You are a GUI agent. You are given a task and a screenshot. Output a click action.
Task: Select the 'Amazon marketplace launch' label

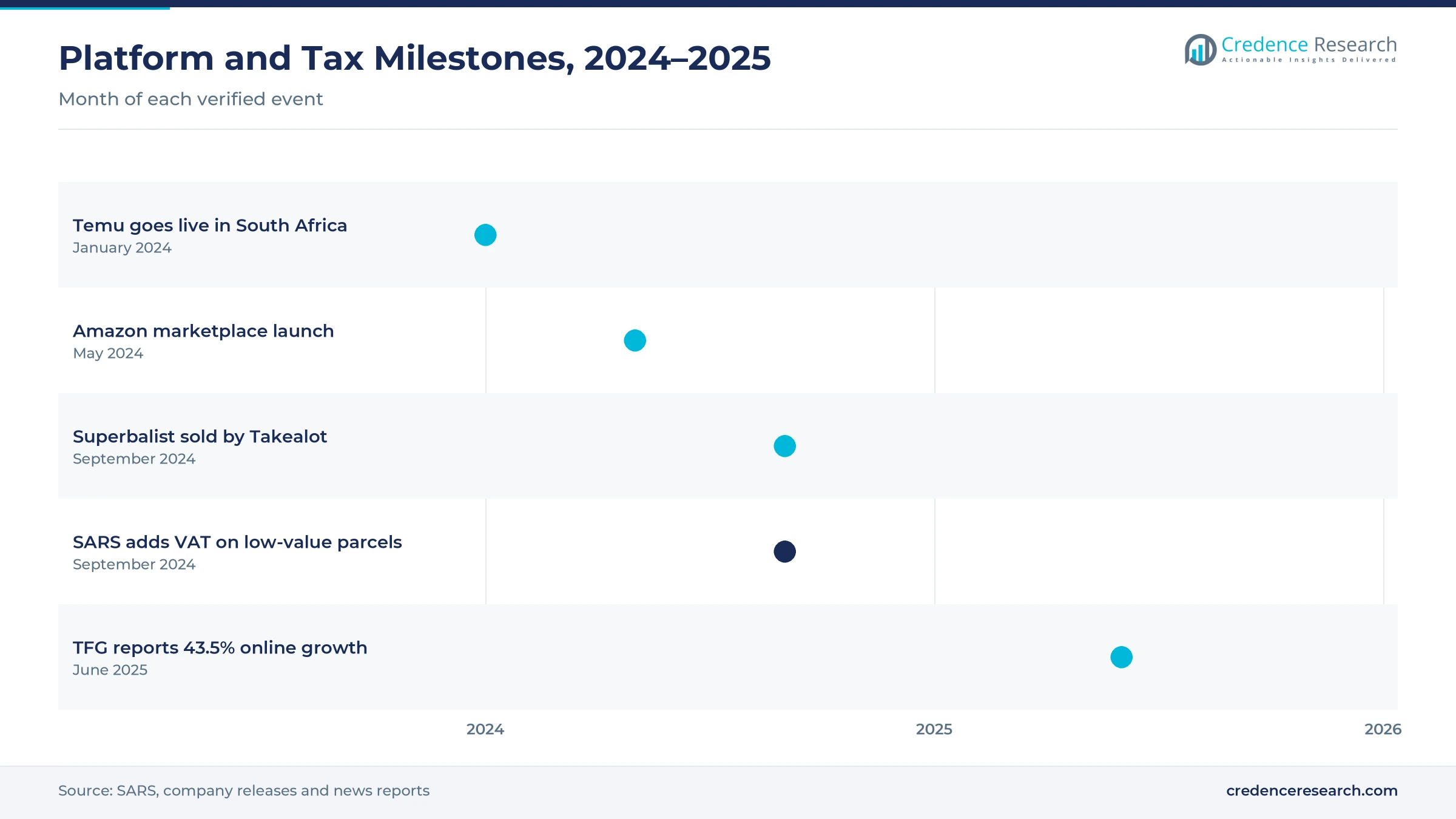point(203,331)
